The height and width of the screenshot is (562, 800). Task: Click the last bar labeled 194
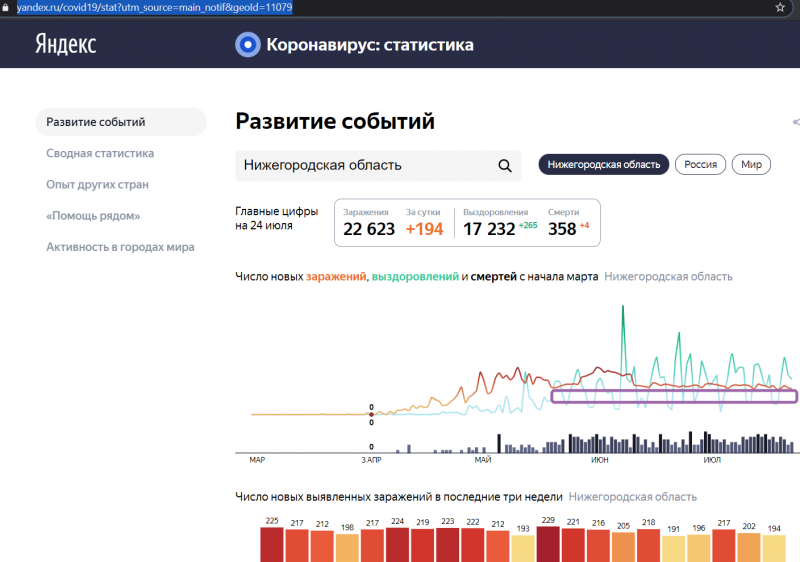(x=774, y=548)
